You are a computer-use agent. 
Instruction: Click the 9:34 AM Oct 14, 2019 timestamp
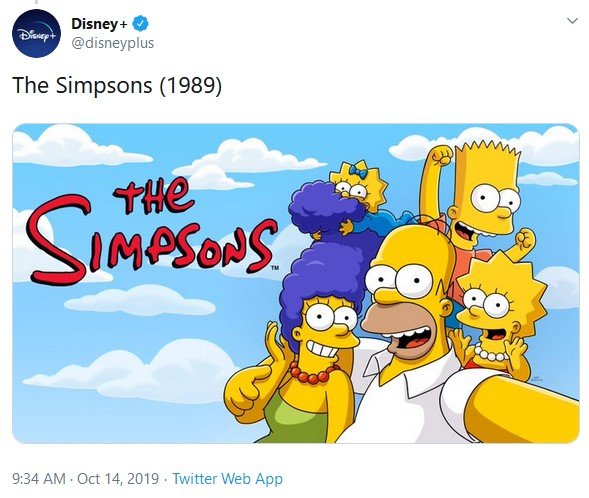[x=86, y=479]
